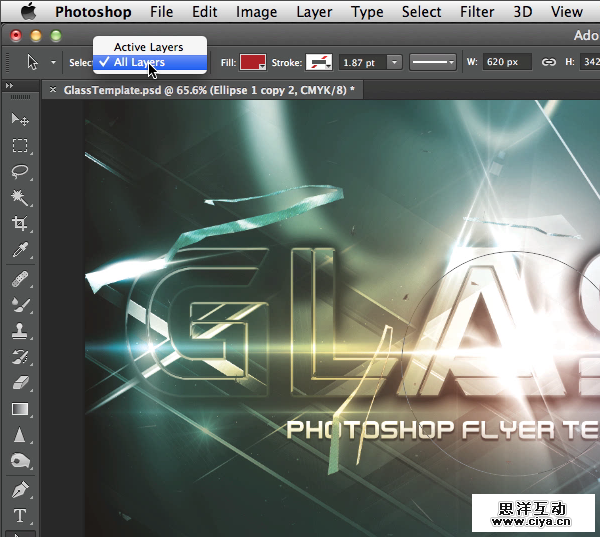
Task: Open the Apple menu
Action: (28, 11)
